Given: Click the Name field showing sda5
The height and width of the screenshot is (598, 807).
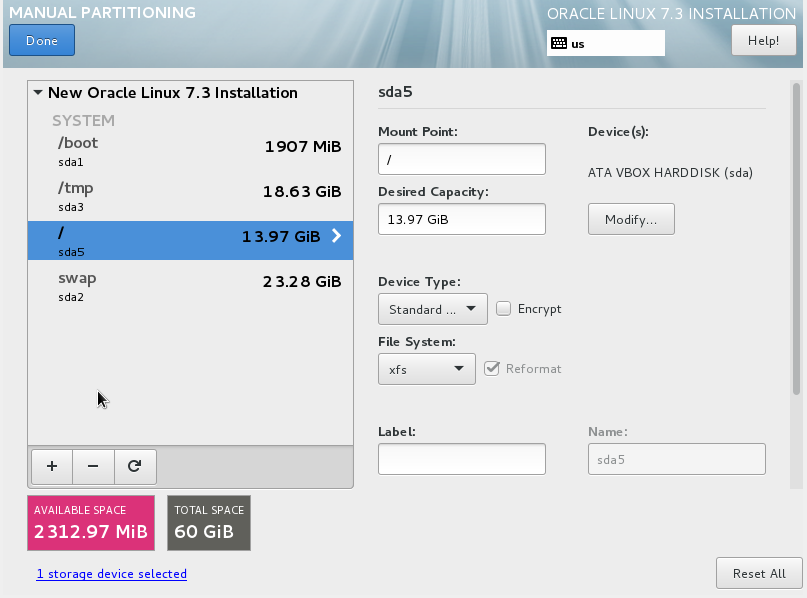Looking at the screenshot, I should click(x=677, y=459).
